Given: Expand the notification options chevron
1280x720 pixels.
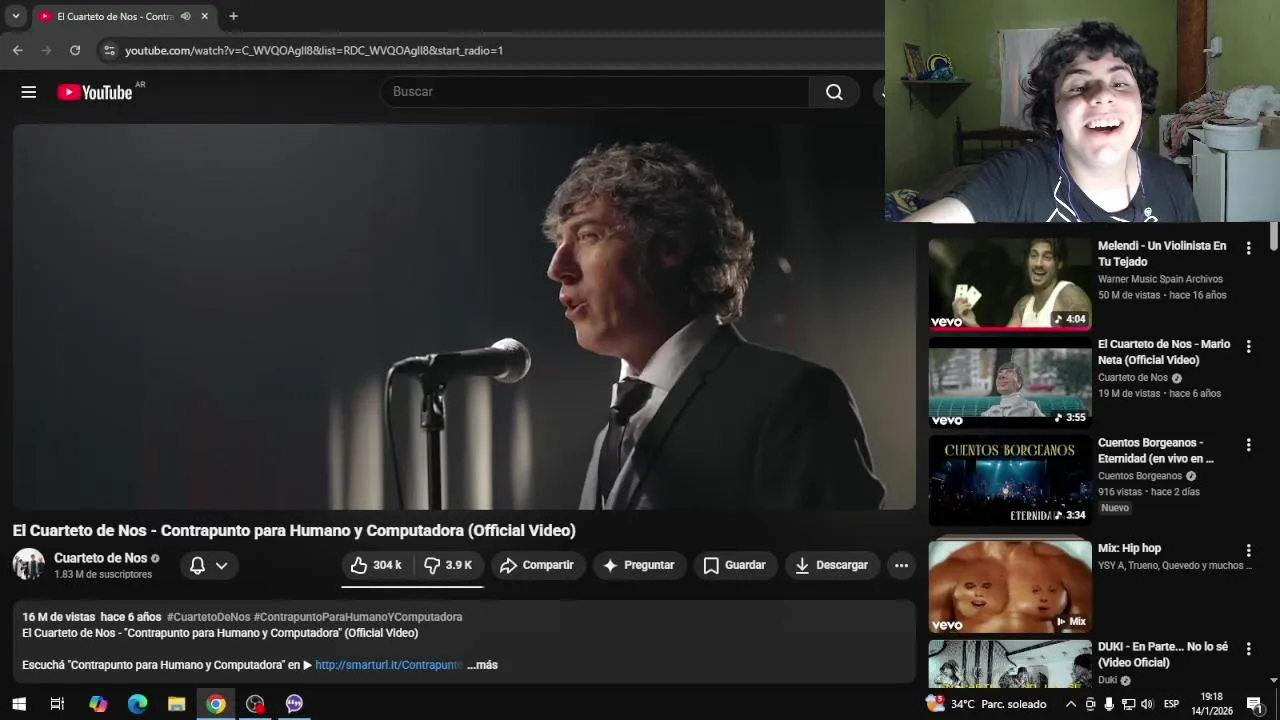Looking at the screenshot, I should [221, 565].
